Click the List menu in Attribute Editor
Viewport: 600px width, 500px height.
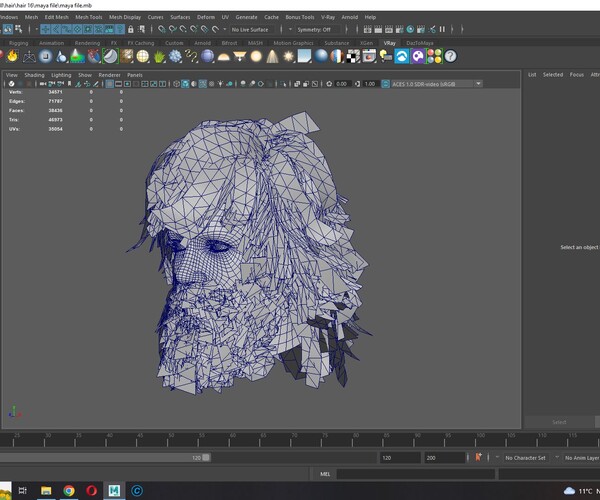[532, 75]
